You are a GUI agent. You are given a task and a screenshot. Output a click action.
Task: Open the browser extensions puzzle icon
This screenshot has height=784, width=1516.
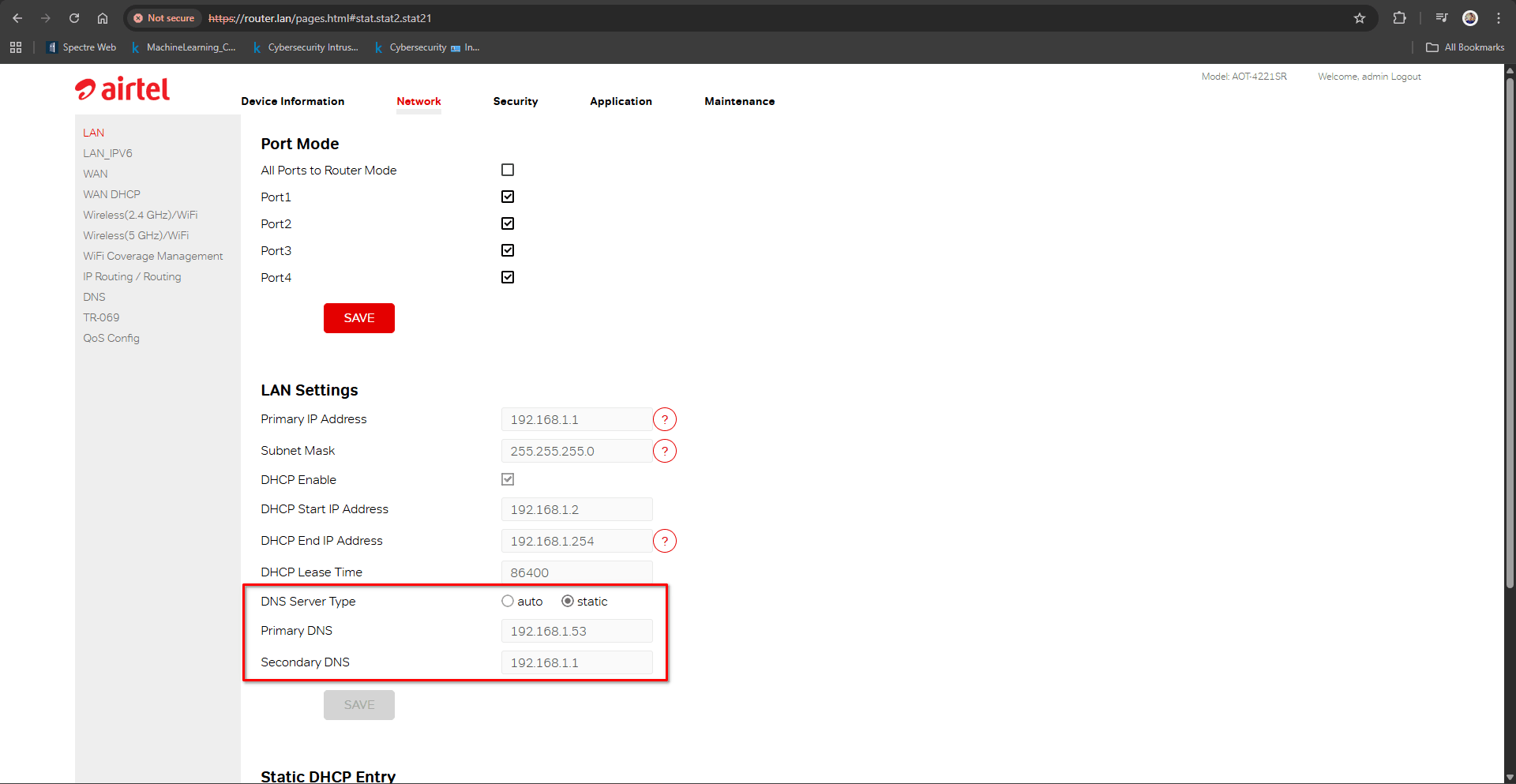tap(1399, 17)
